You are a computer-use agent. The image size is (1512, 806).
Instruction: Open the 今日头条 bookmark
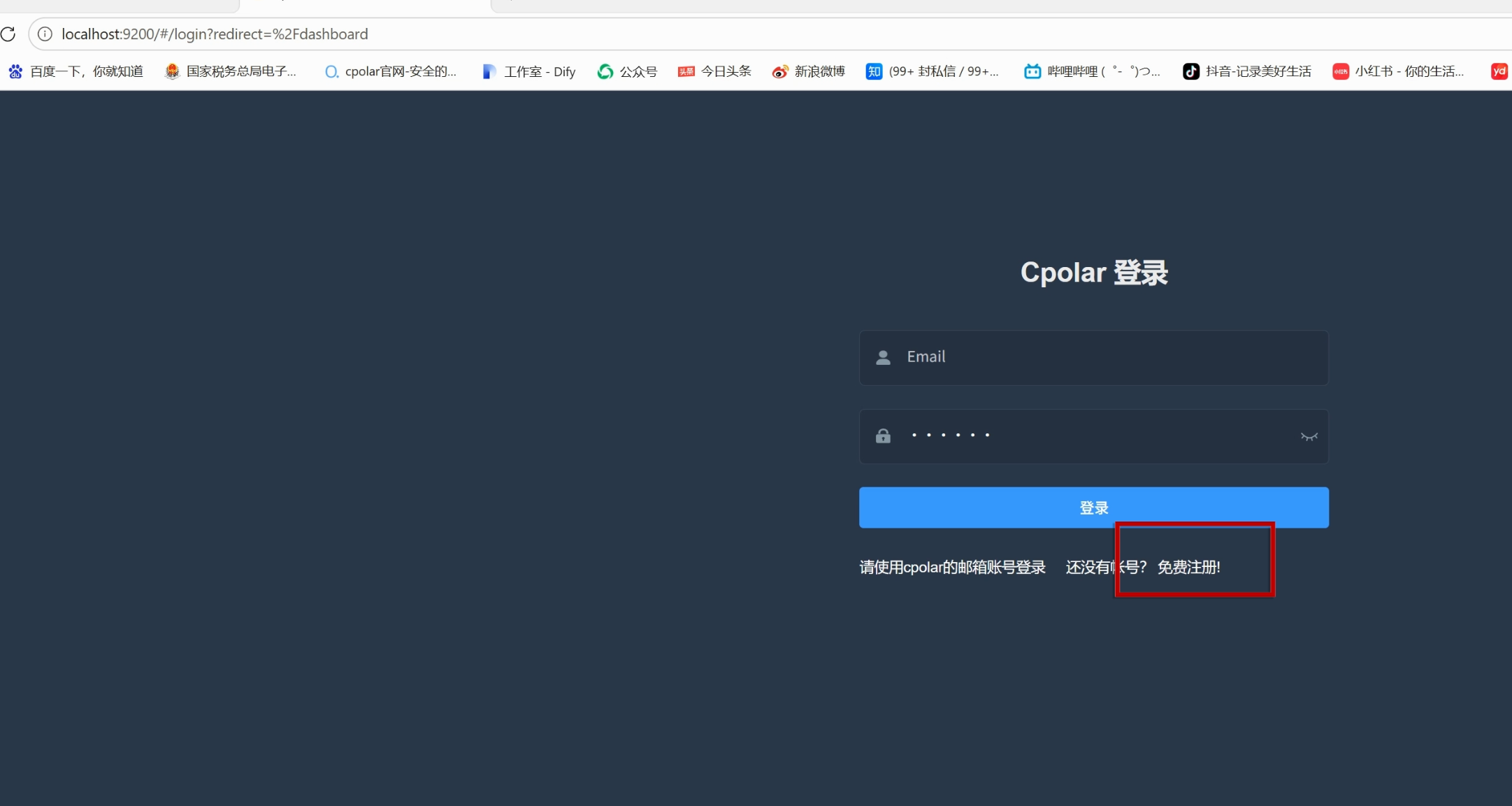tap(714, 71)
